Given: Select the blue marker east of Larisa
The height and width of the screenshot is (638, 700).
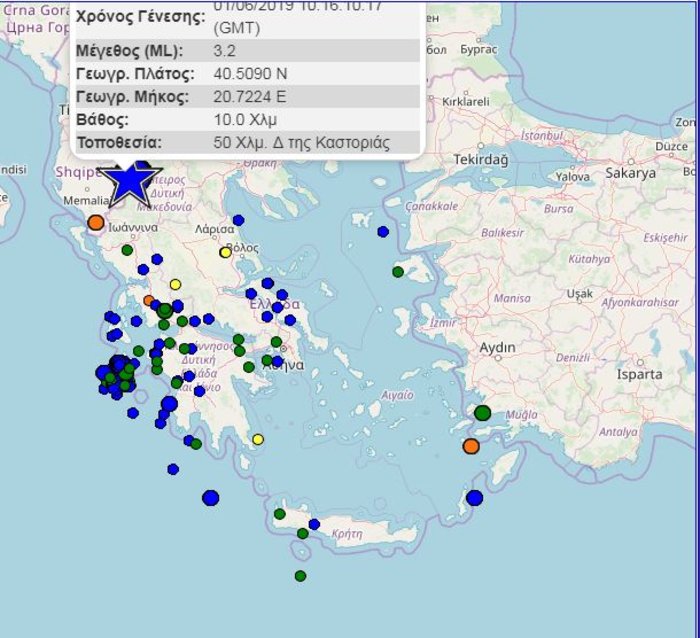Looking at the screenshot, I should tap(238, 220).
